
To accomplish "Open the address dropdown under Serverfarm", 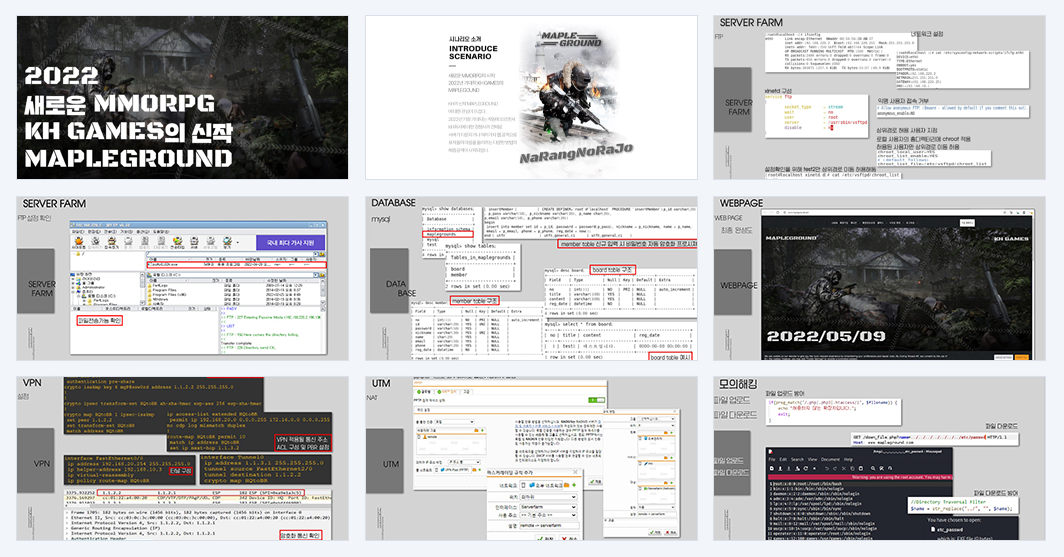I will pos(548,515).
